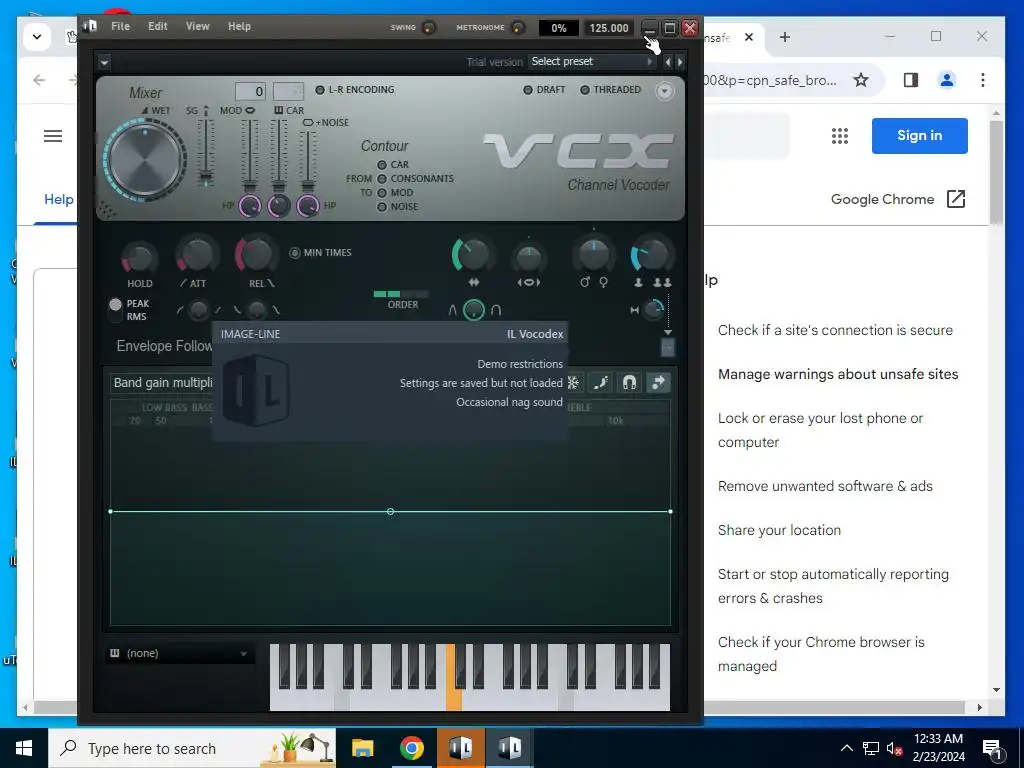1024x768 pixels.
Task: Click the small unison panning knob
Action: (653, 310)
